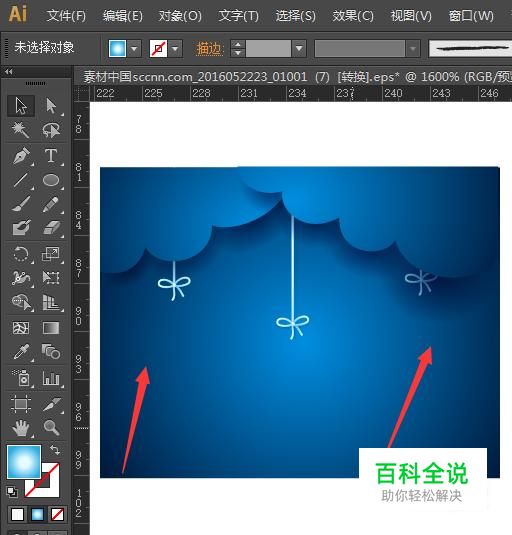Activate the Scale tool
Screen dimensions: 512x535
(x=51, y=254)
